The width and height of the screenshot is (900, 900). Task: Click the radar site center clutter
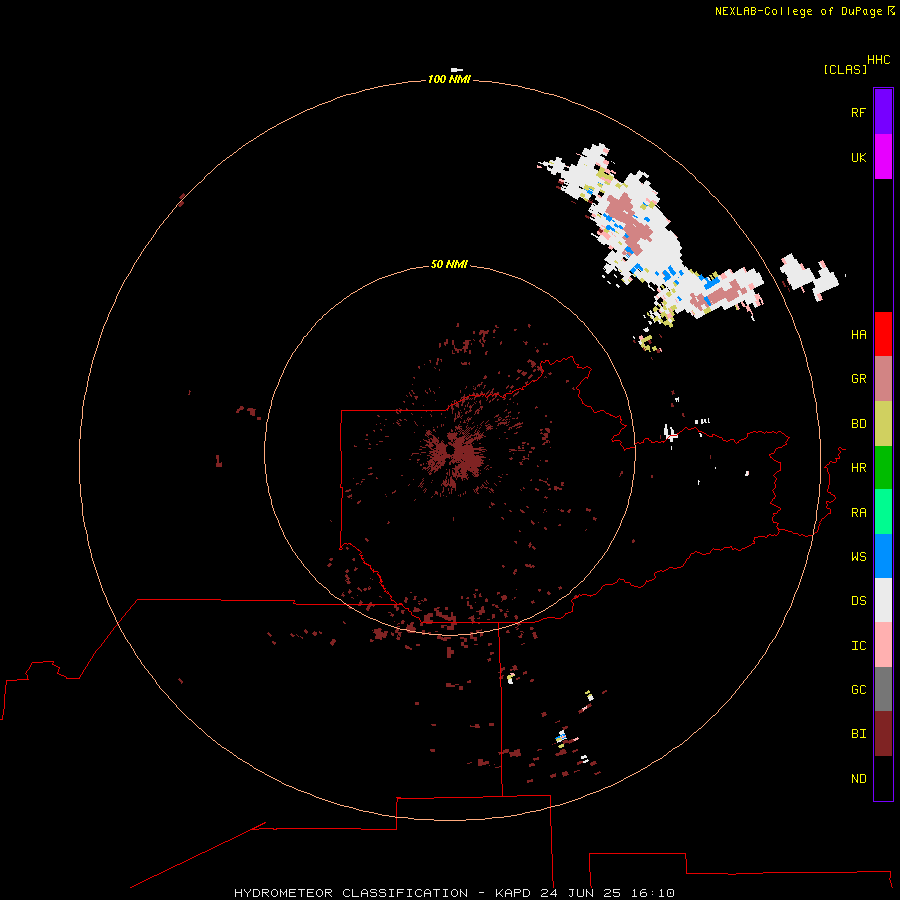pos(455,452)
